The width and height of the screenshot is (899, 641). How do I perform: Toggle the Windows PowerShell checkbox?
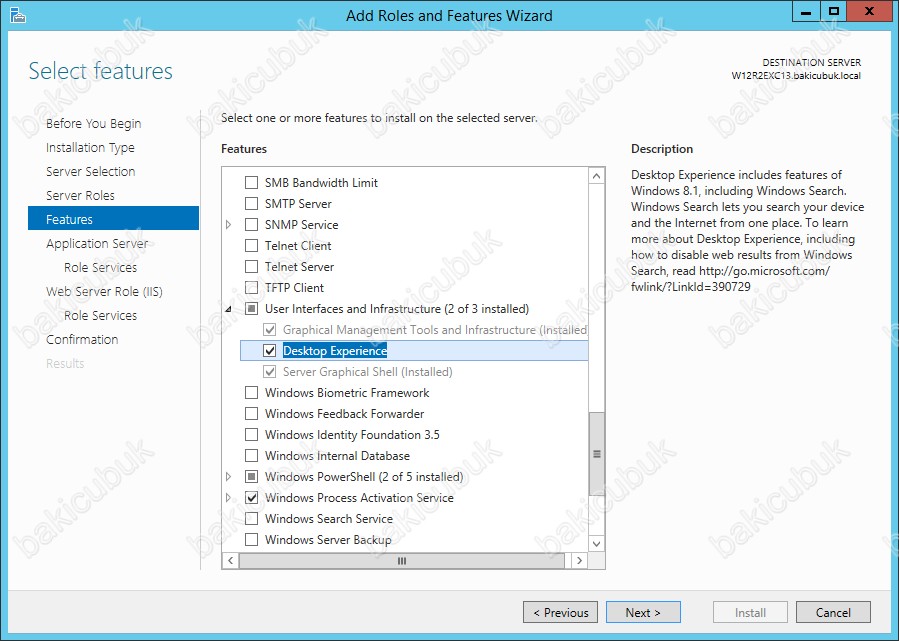pyautogui.click(x=251, y=476)
